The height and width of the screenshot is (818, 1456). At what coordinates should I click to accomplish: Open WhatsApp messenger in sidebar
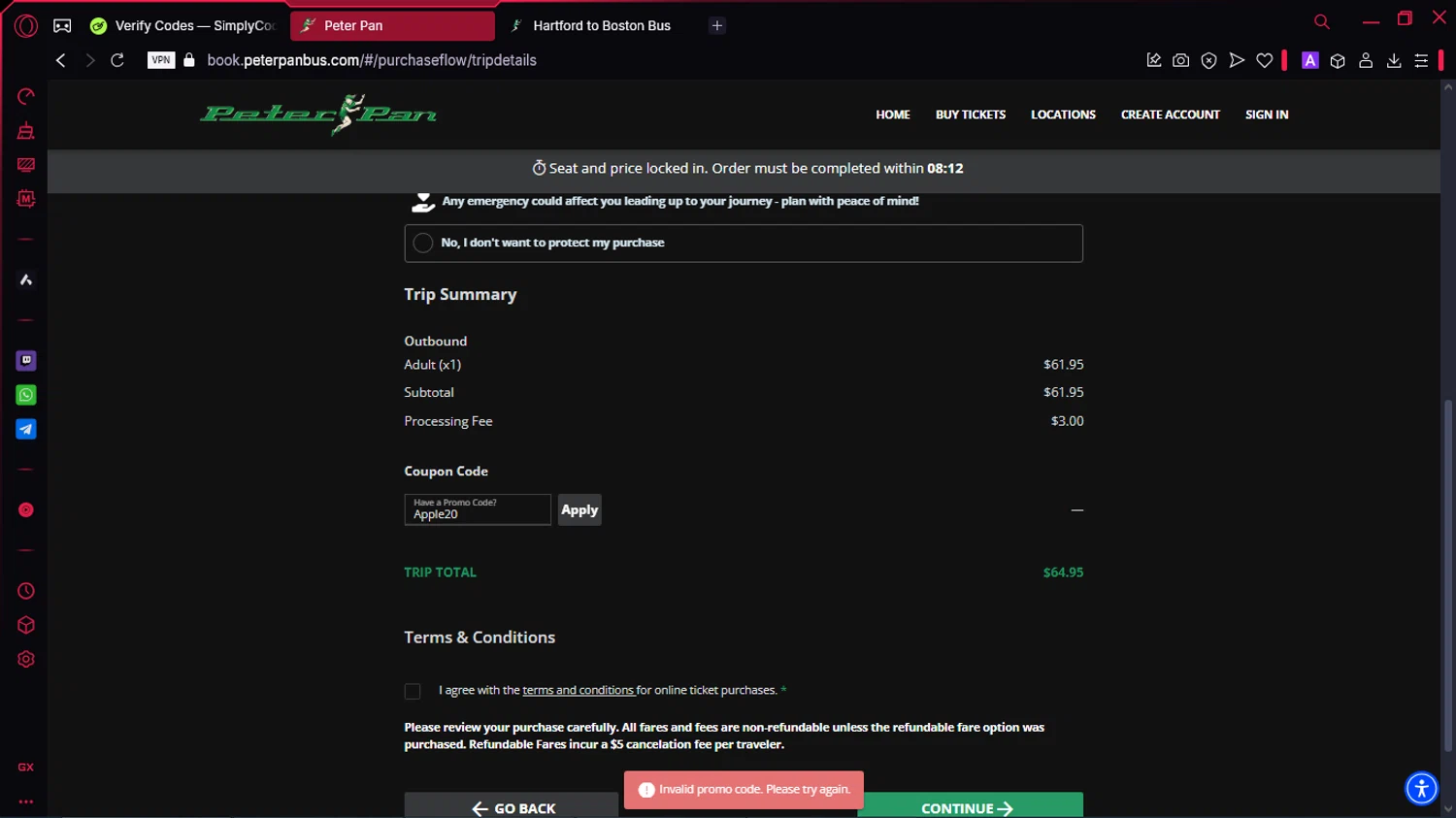coord(26,395)
